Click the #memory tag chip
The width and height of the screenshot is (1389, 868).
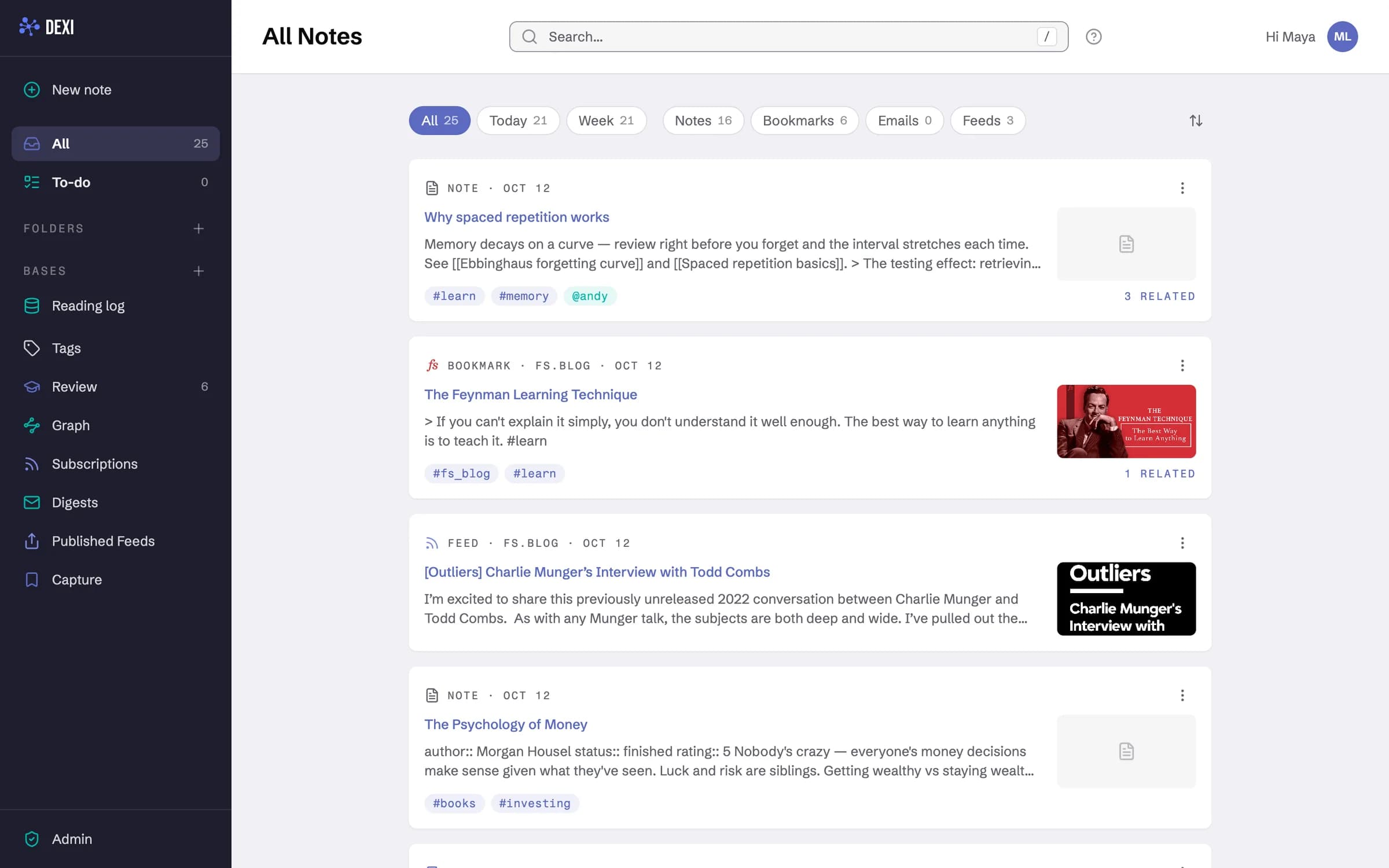pyautogui.click(x=524, y=296)
